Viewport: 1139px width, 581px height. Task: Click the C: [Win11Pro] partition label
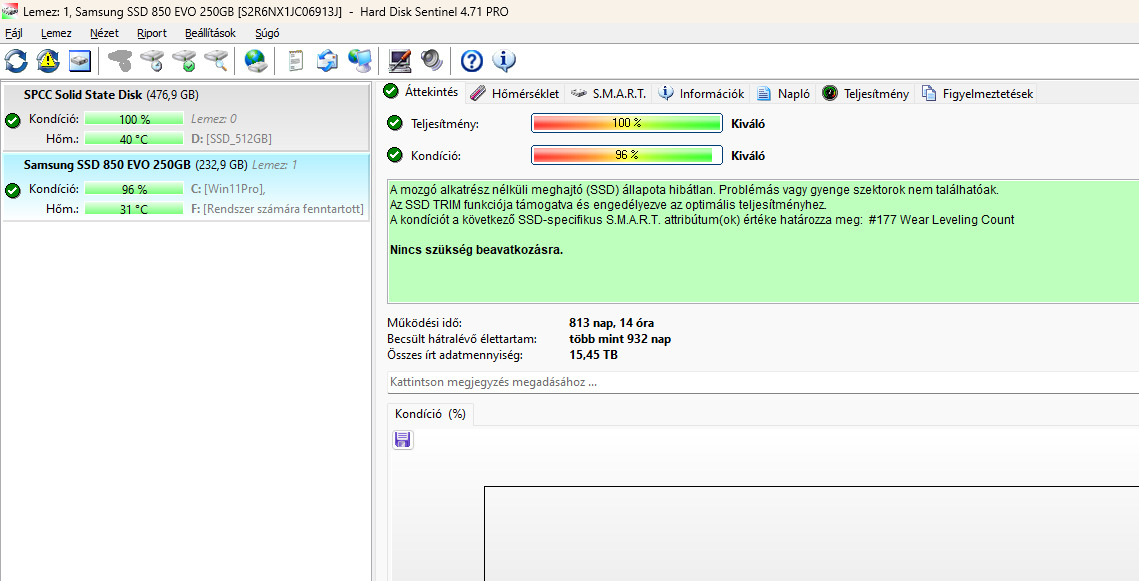coord(228,189)
